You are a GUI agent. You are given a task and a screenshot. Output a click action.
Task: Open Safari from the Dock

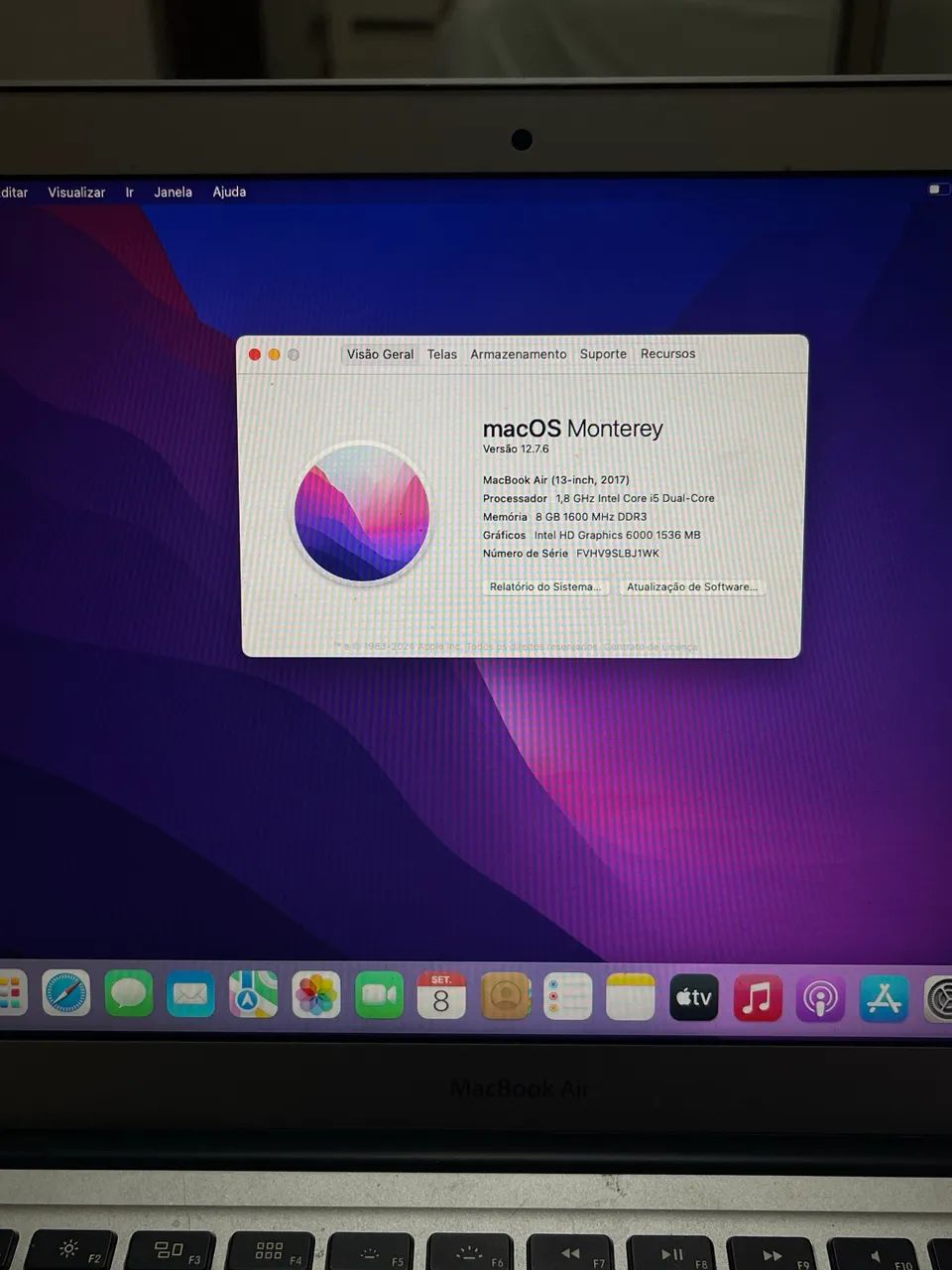pyautogui.click(x=66, y=993)
